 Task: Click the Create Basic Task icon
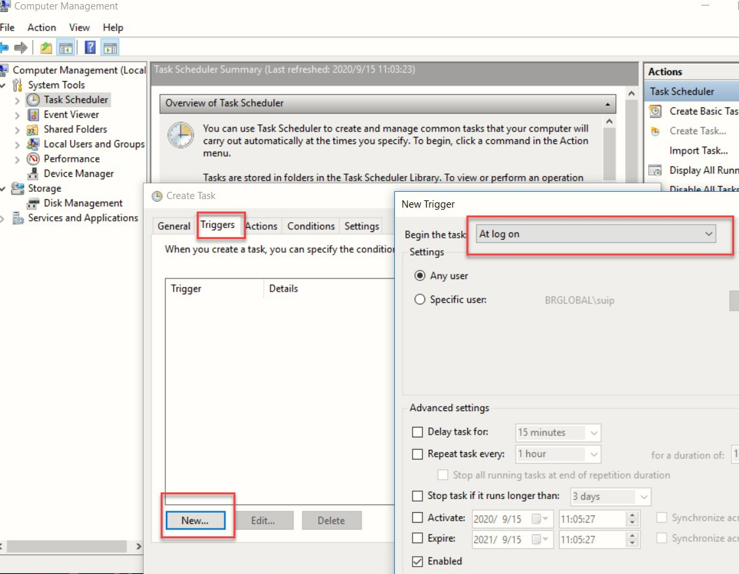[655, 111]
